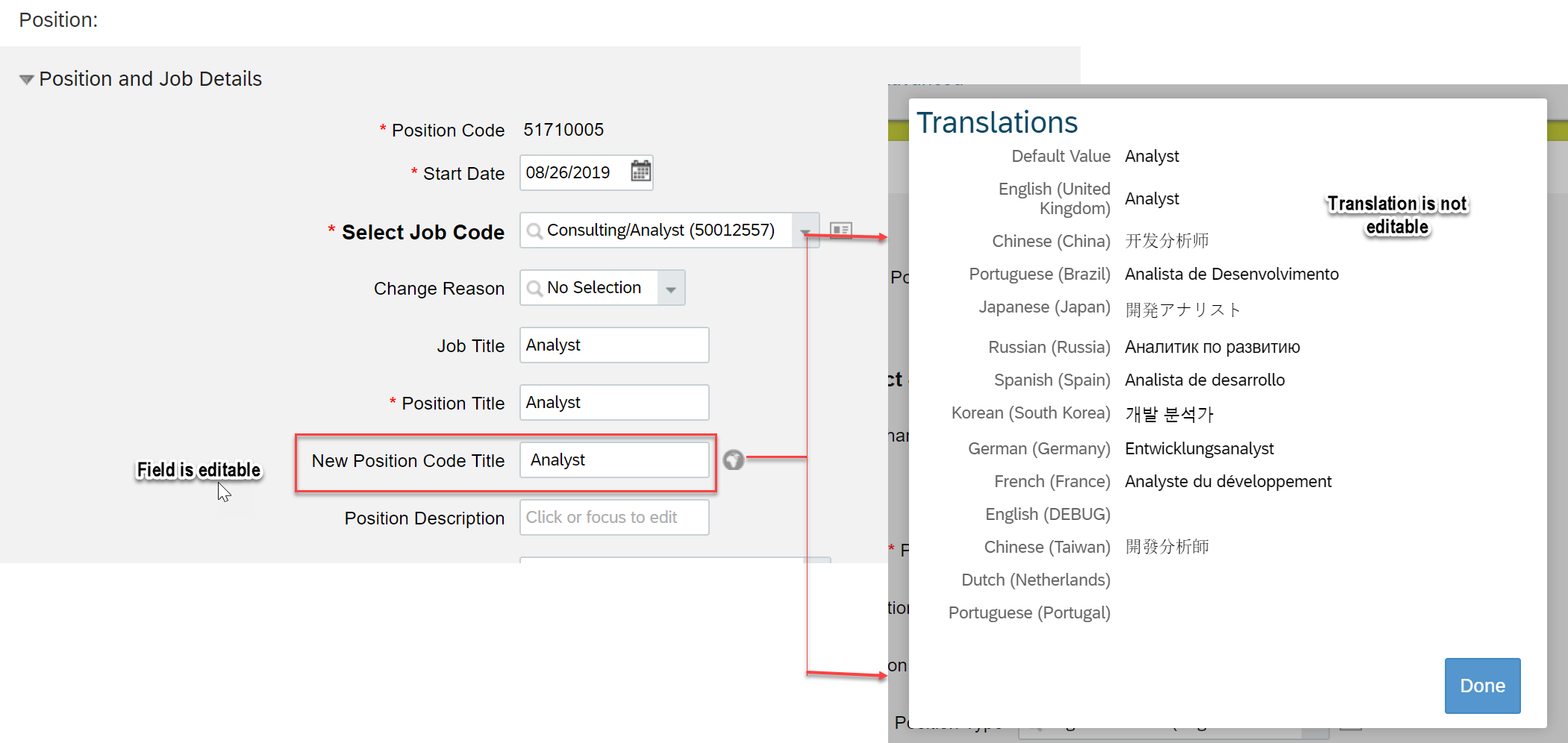Click English (United Kingdom) Analyst translation
This screenshot has width=1568, height=743.
click(1152, 198)
